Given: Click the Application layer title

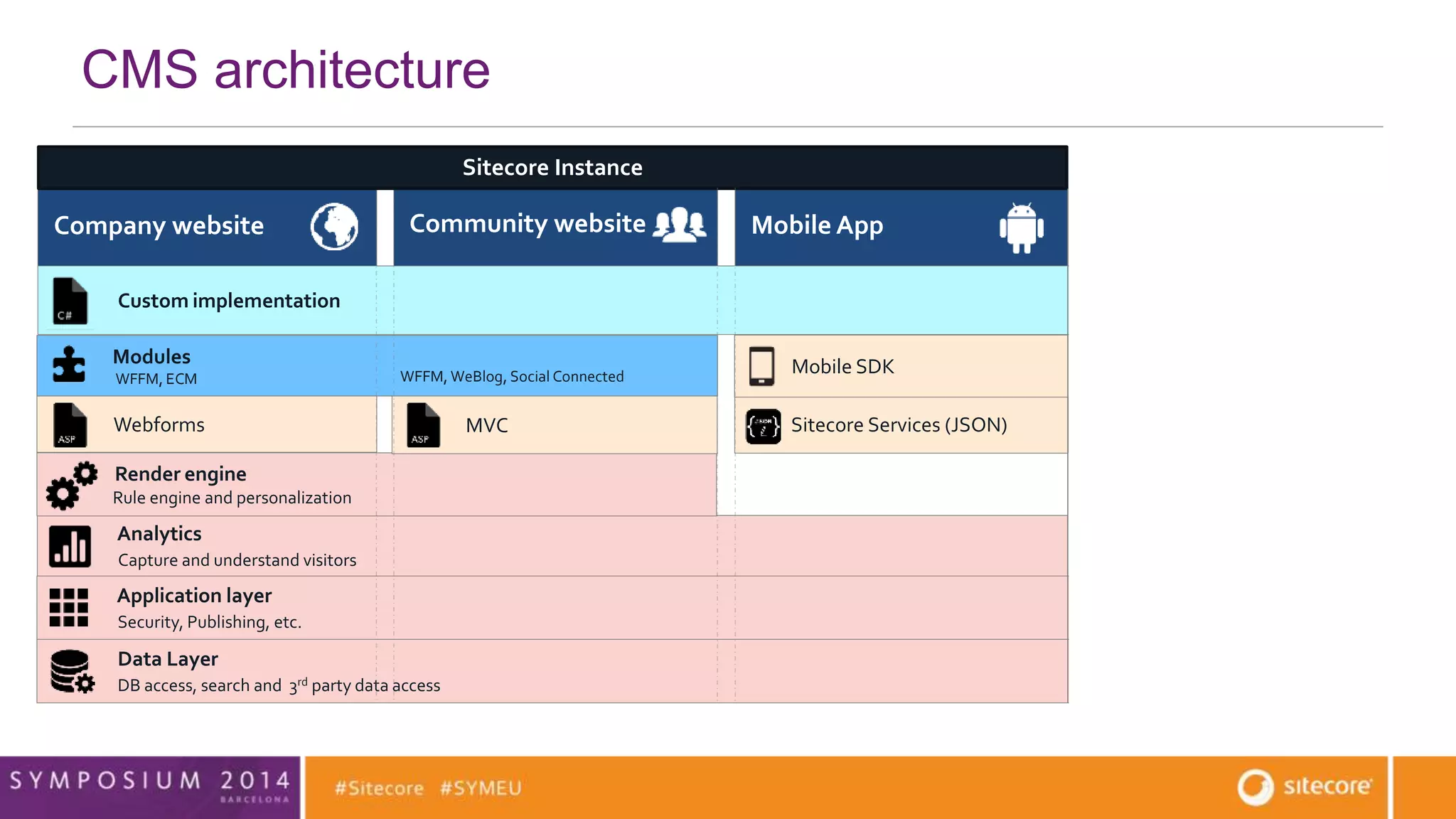Looking at the screenshot, I should pyautogui.click(x=195, y=596).
